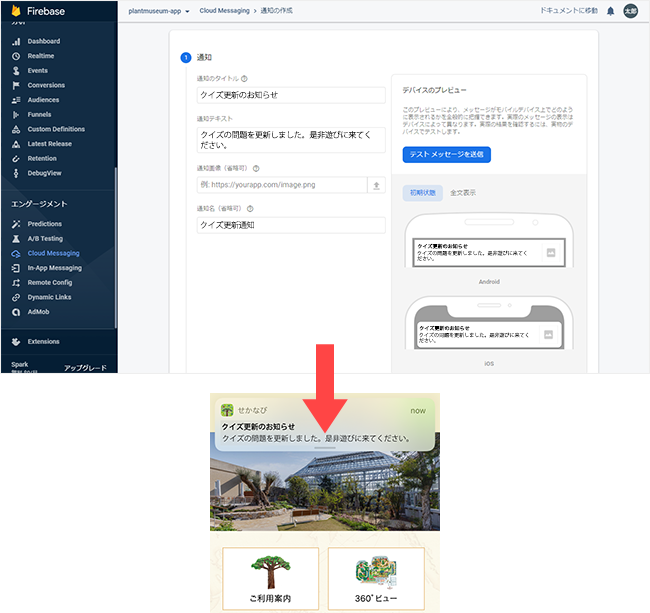Click the A/B Testing flask icon
The height and width of the screenshot is (613, 650).
tap(16, 239)
